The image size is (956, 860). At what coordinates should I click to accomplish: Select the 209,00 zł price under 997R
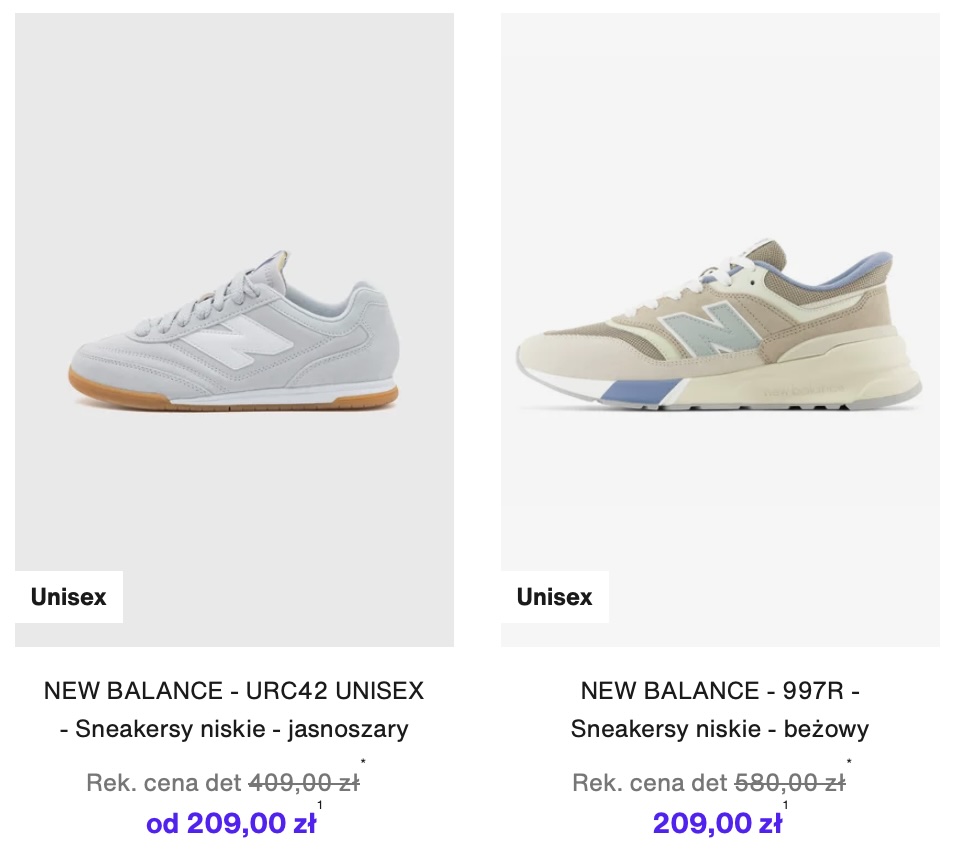717,824
